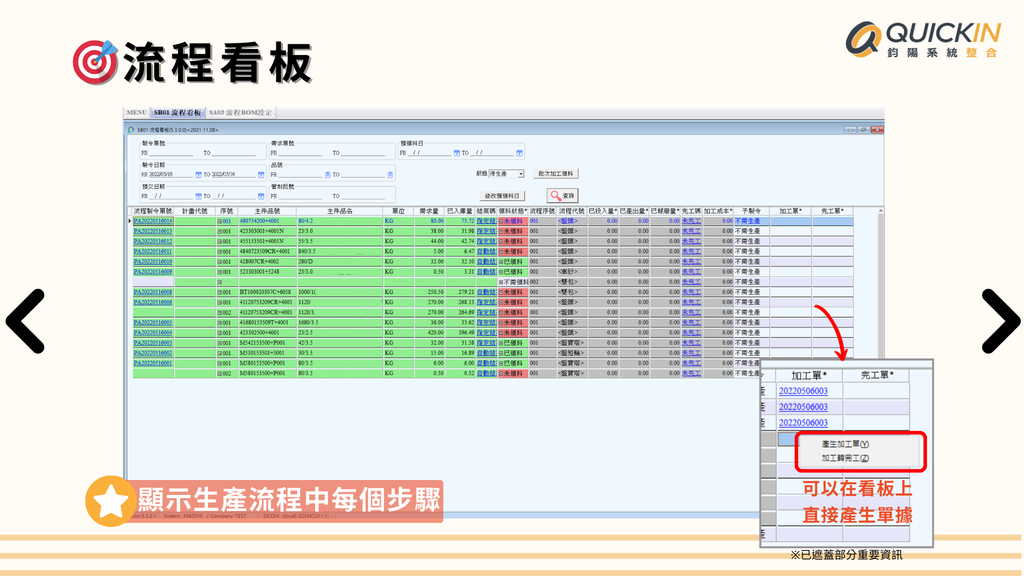Open the 預領料日 FR calendar picker icon
The image size is (1024, 576).
coord(455,153)
